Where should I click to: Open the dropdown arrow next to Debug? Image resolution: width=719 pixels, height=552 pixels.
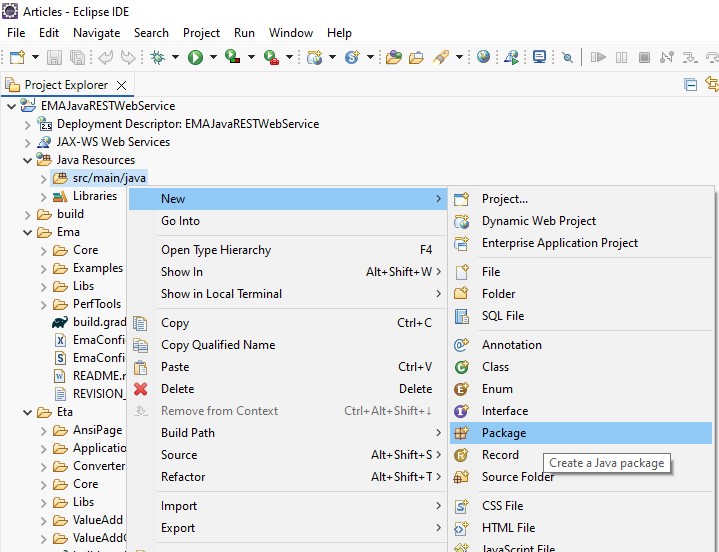(175, 57)
